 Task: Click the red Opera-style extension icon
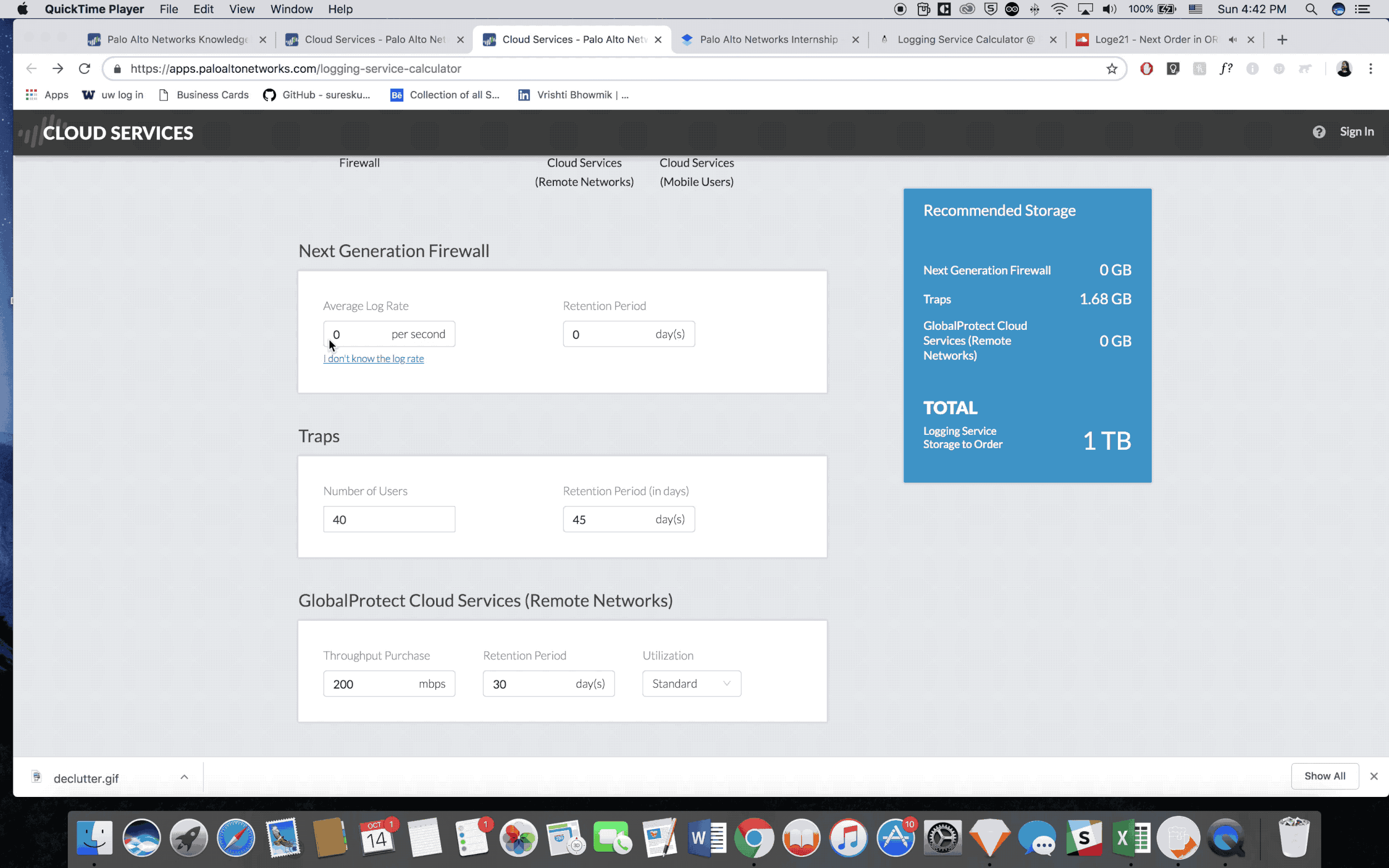(x=1146, y=69)
